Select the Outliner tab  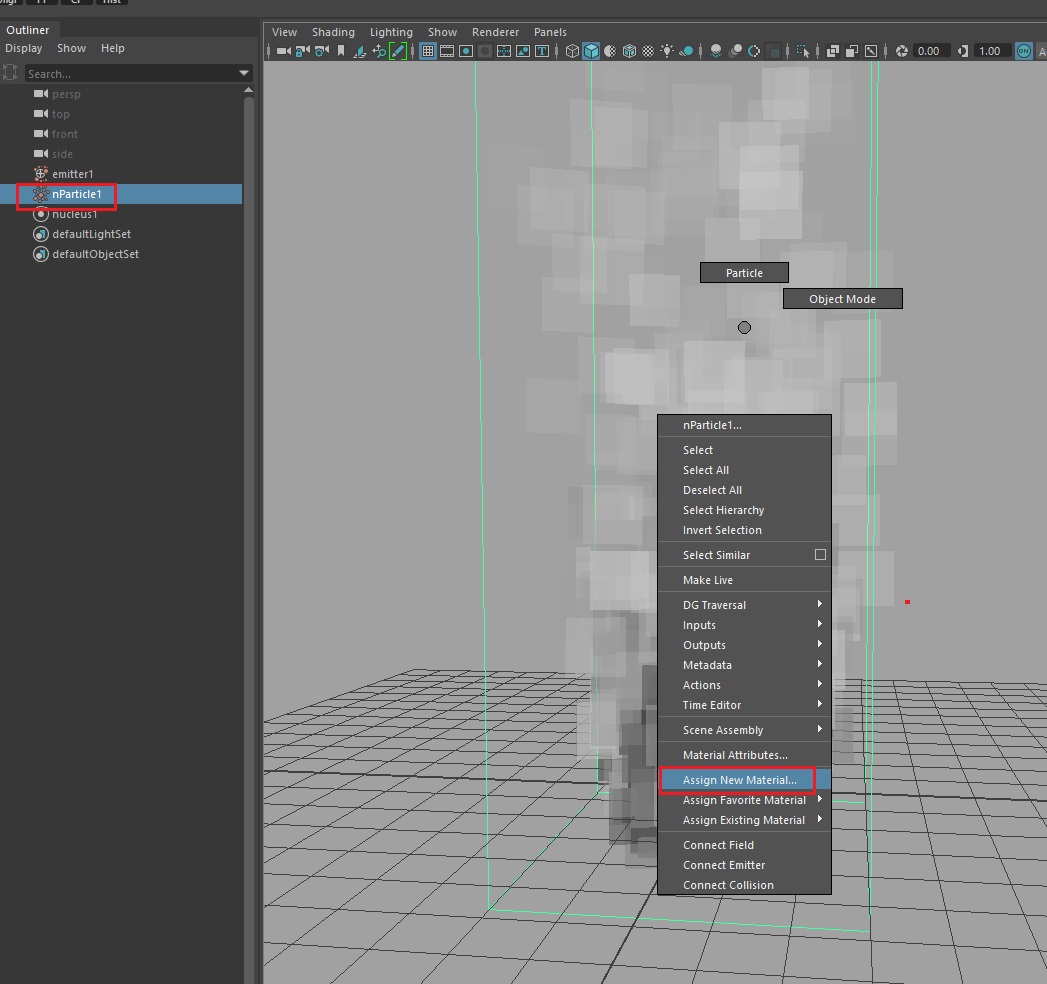point(28,30)
